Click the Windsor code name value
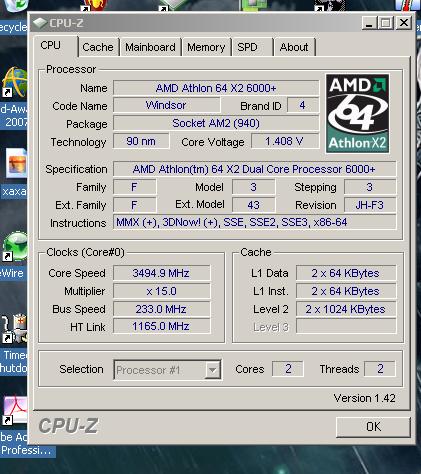Screen dimensions: 421x474 (166, 105)
